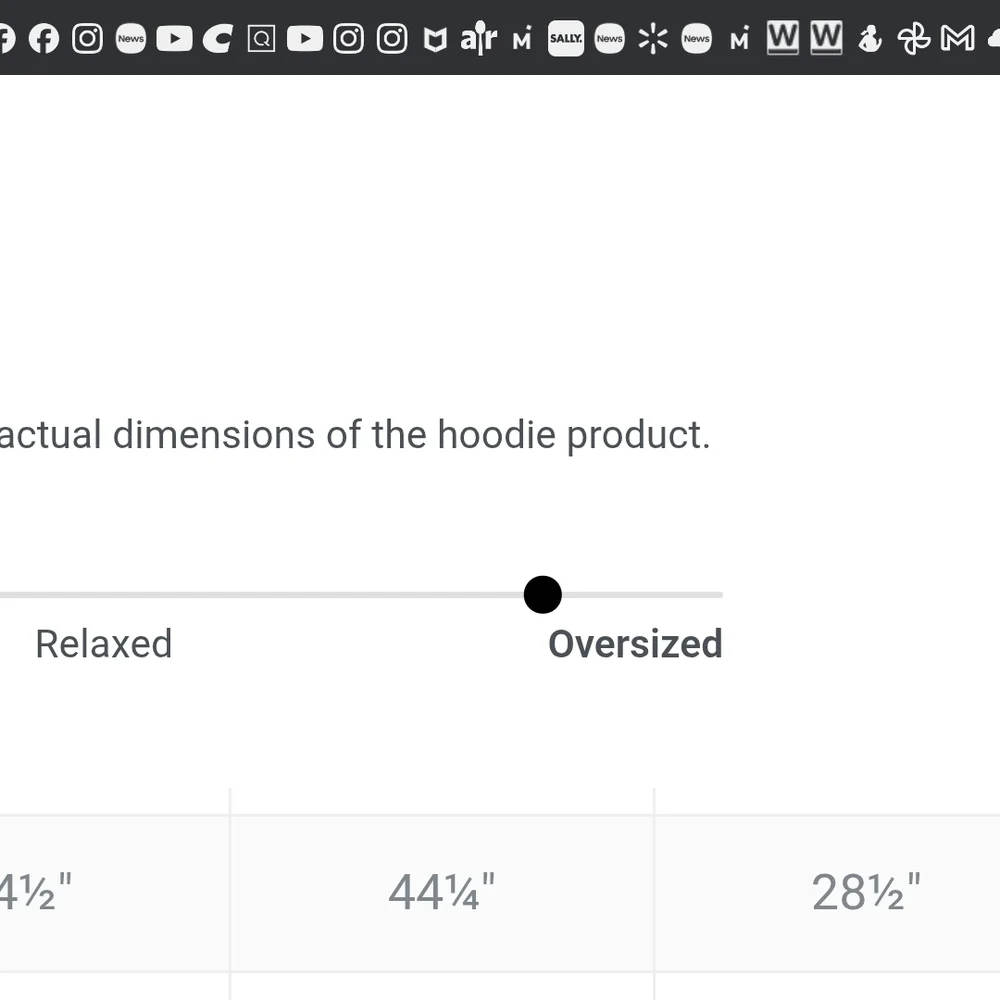The width and height of the screenshot is (1000, 1000).
Task: Tap the YouTube icon left of crescent icon
Action: tap(174, 39)
